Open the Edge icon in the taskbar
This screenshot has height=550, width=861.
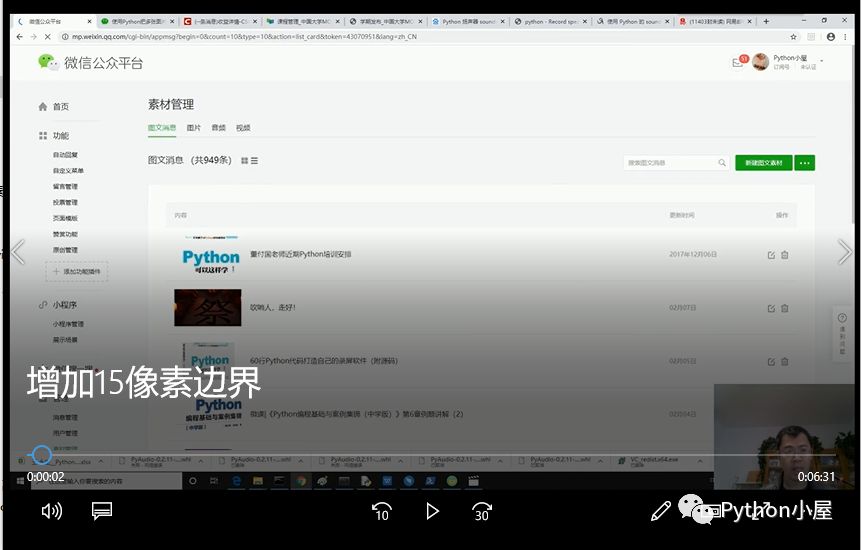[236, 481]
